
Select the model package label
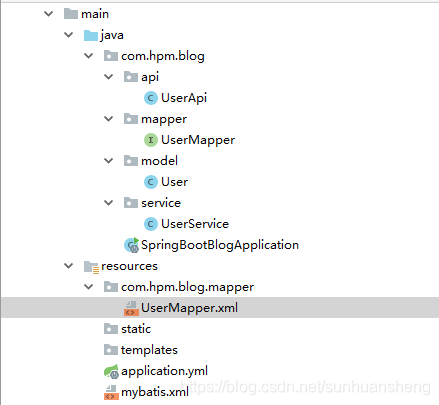[x=160, y=161]
